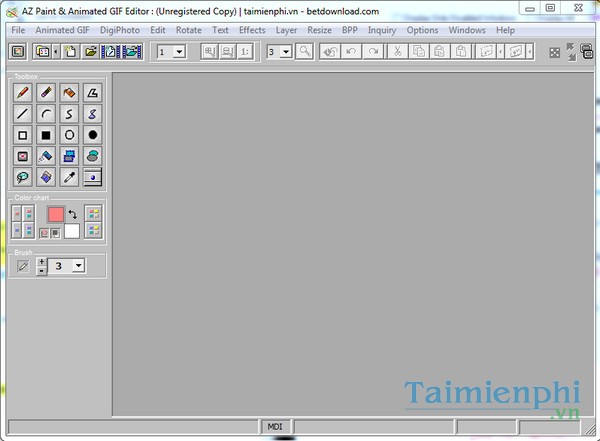Click the upper multi-color palette button
This screenshot has height=441, width=600.
pos(94,214)
